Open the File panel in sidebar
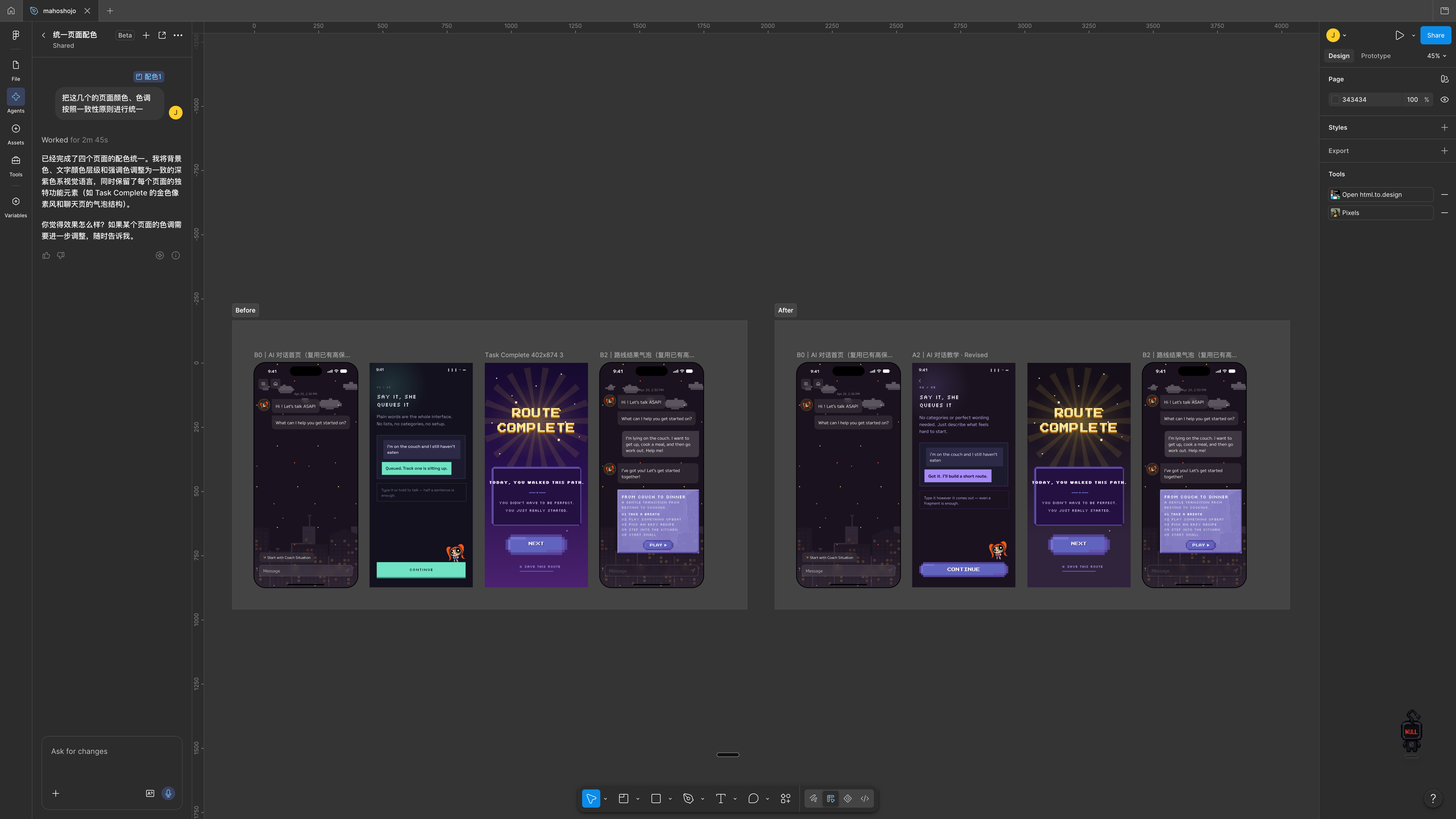This screenshot has width=1456, height=819. tap(16, 70)
